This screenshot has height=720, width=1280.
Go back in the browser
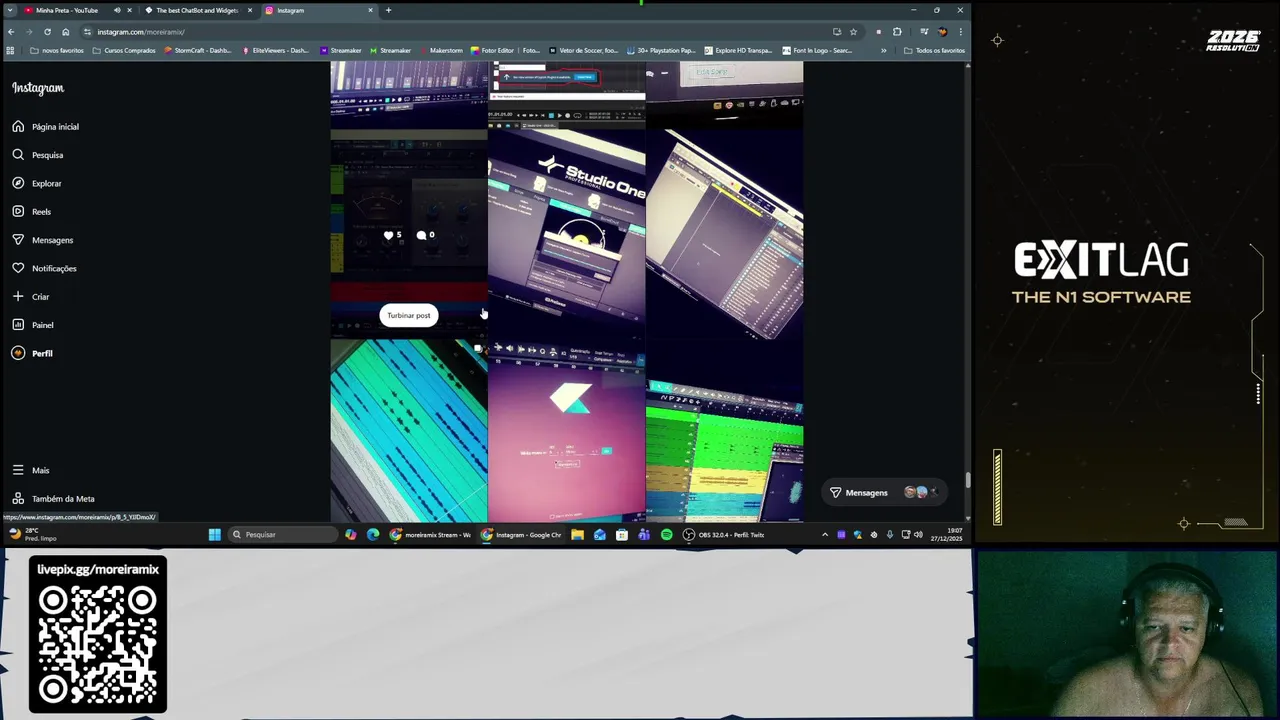[x=11, y=31]
